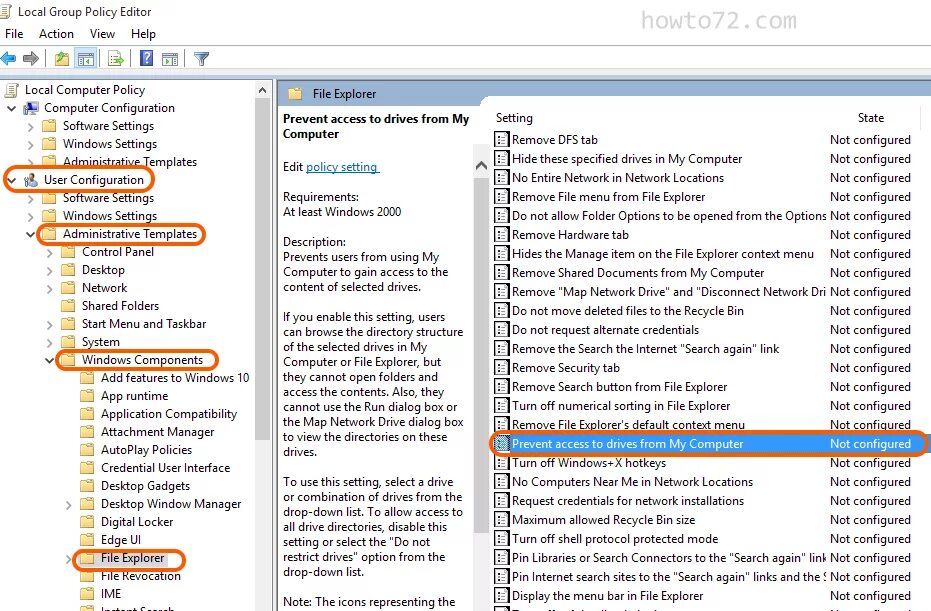Click the Remove DFS tab policy icon

pos(502,140)
